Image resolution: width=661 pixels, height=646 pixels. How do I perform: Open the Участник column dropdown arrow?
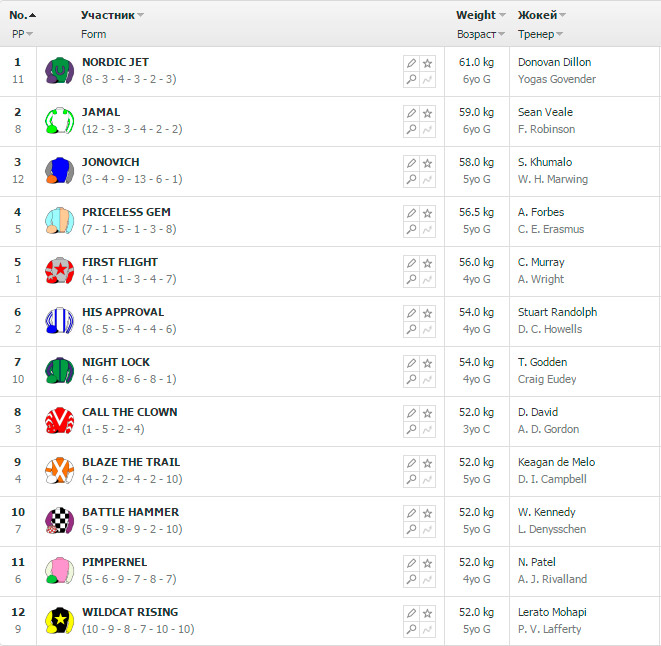pos(141,16)
